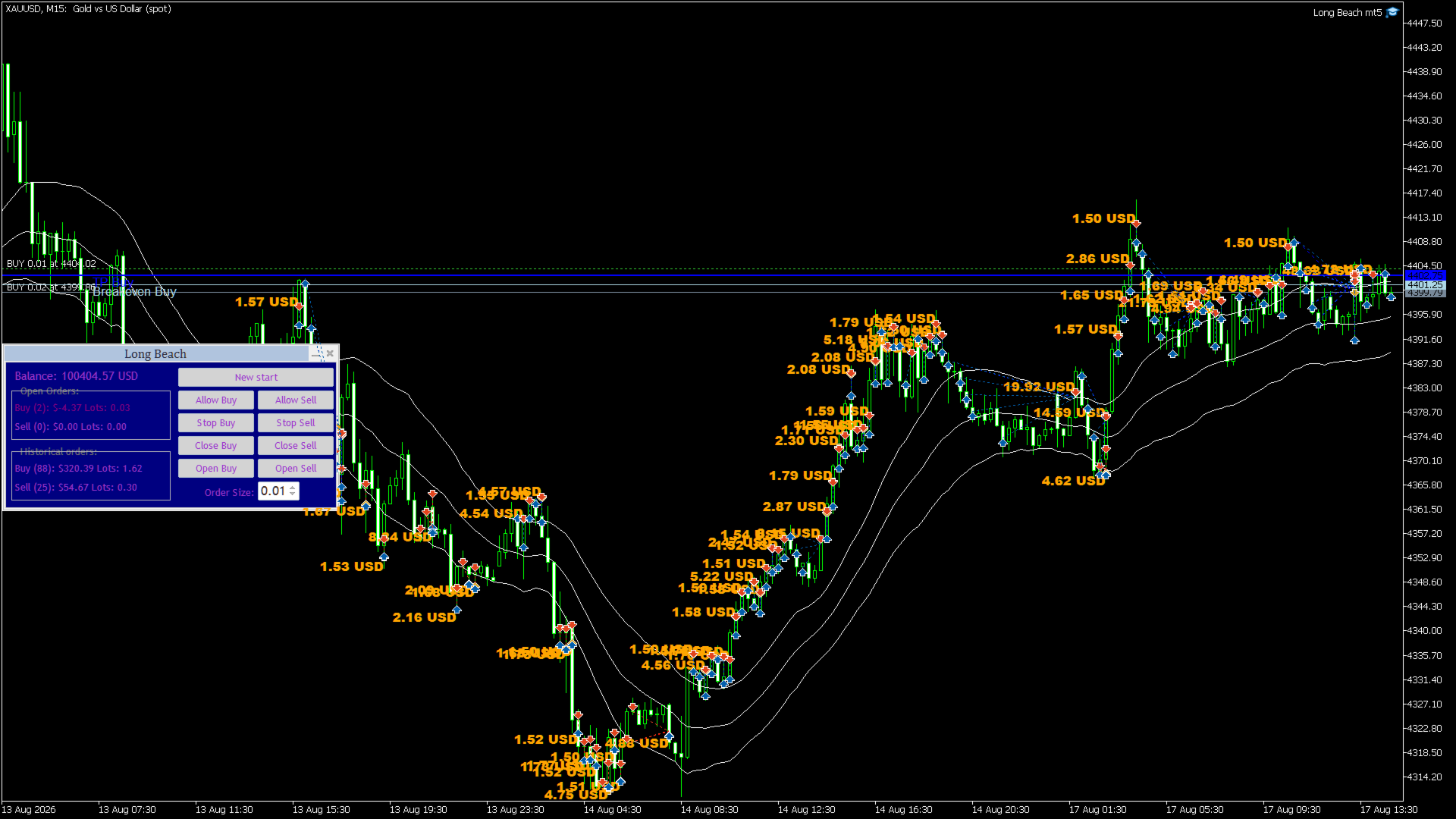Click the 4.54 USD profit label
1456x819 pixels.
tap(491, 513)
